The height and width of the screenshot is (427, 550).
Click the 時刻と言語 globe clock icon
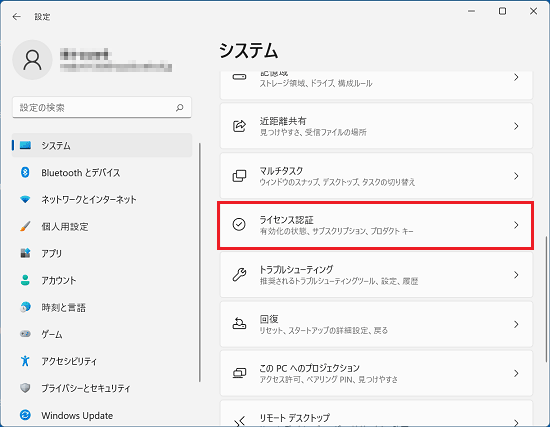pos(25,307)
